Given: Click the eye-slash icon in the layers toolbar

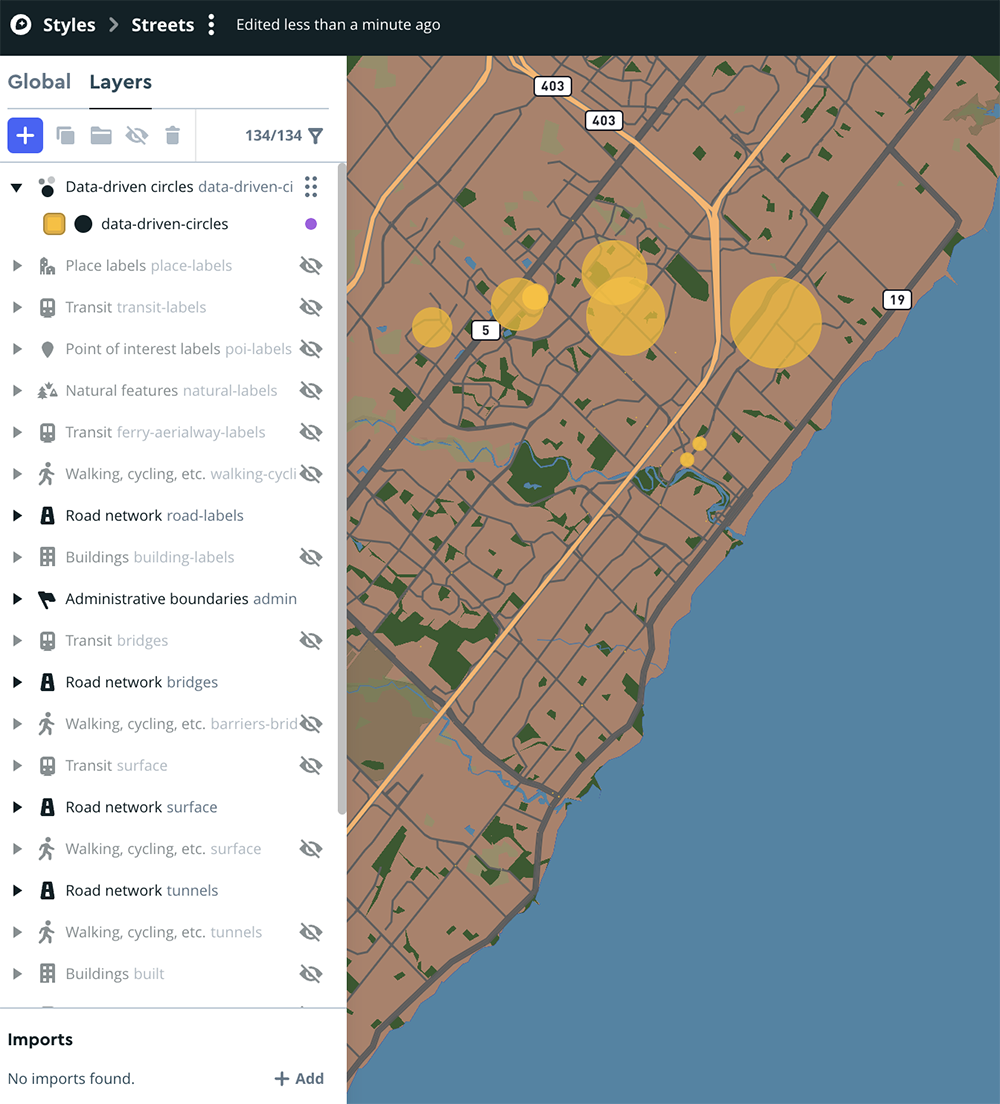Looking at the screenshot, I should point(137,135).
